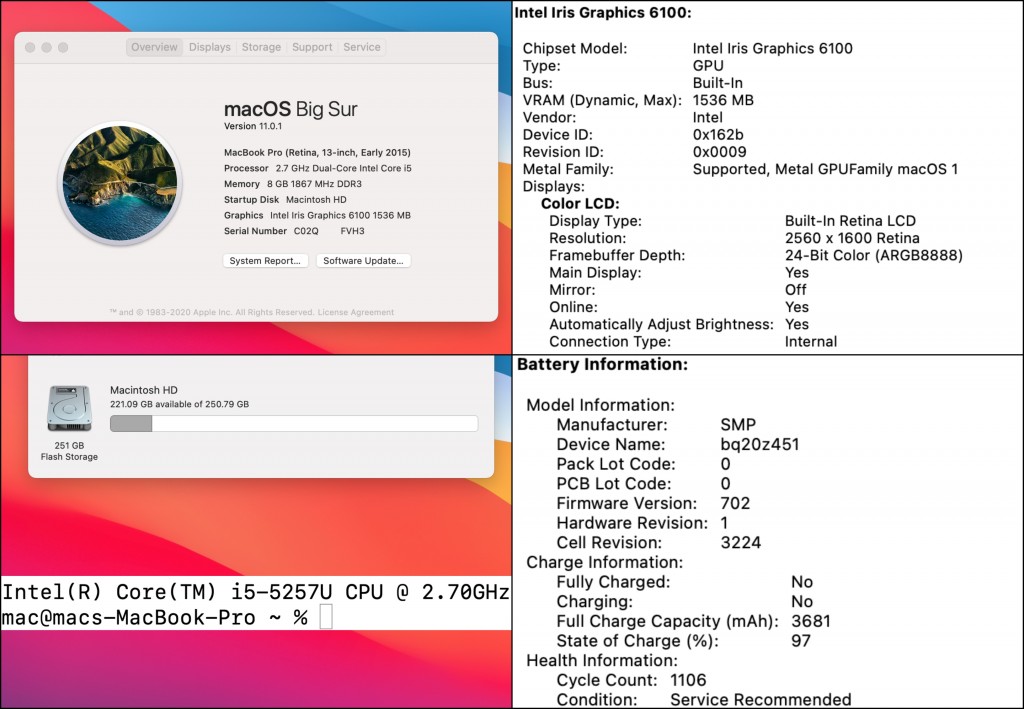Open the Displays tab
The width and height of the screenshot is (1024, 709).
[x=210, y=47]
